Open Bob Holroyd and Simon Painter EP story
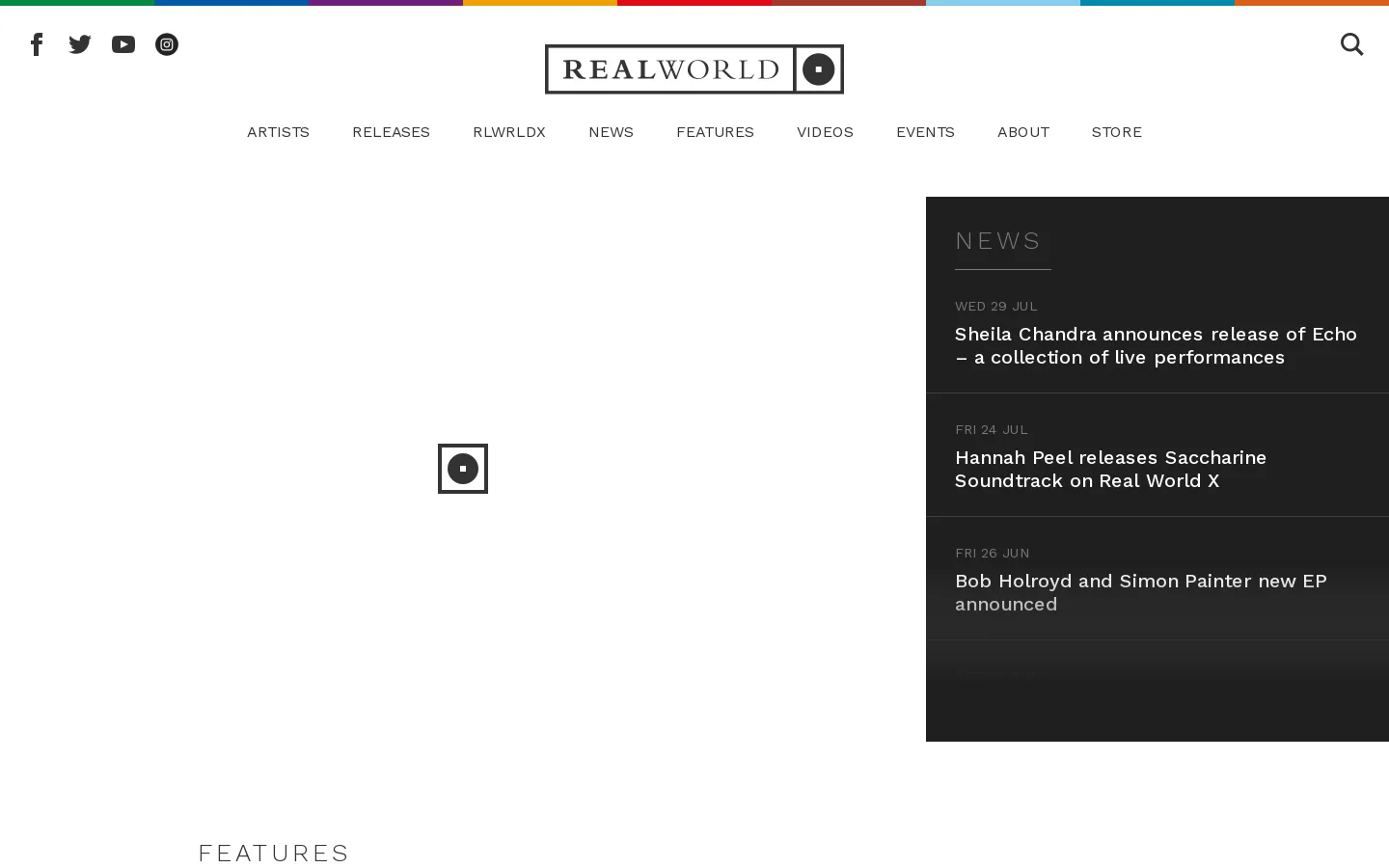This screenshot has width=1389, height=868. tap(1141, 592)
